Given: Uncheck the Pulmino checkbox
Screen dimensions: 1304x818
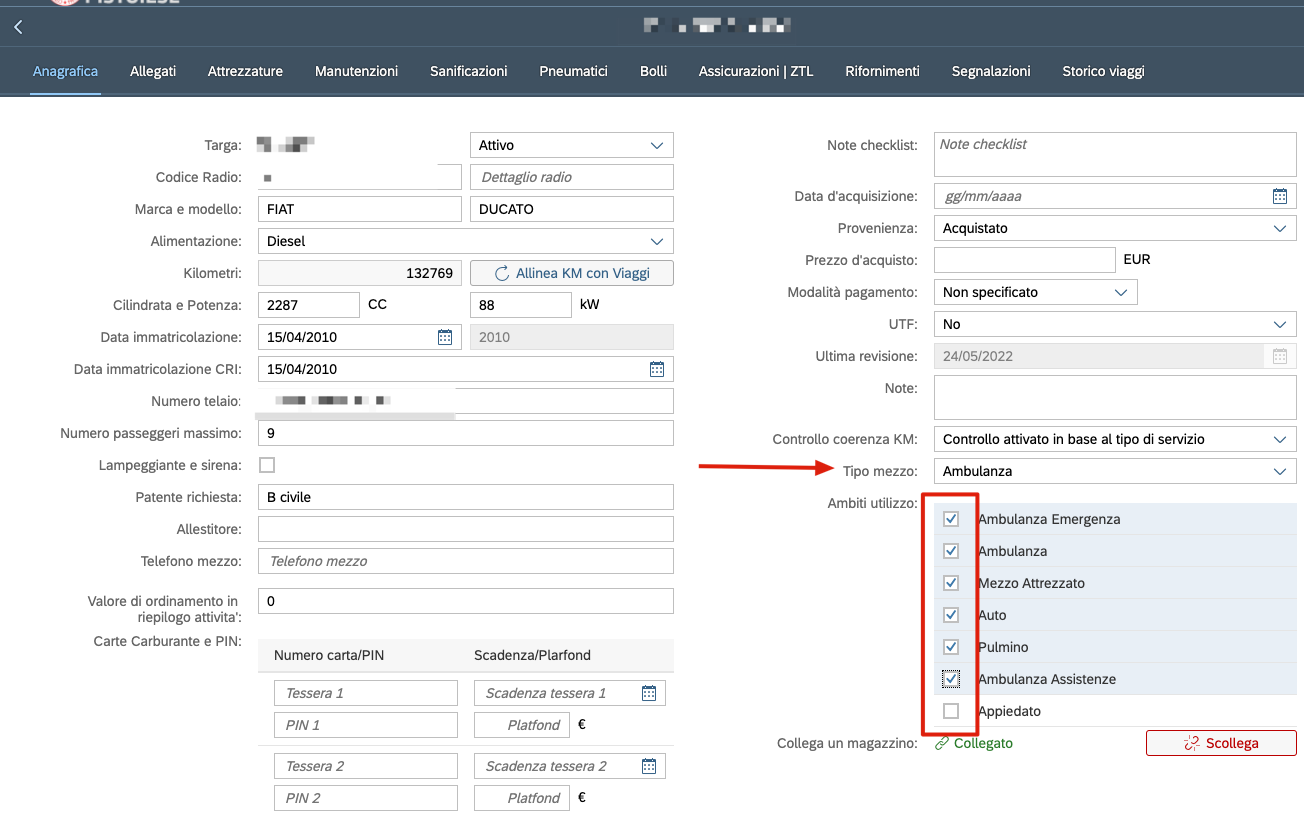Looking at the screenshot, I should [951, 647].
